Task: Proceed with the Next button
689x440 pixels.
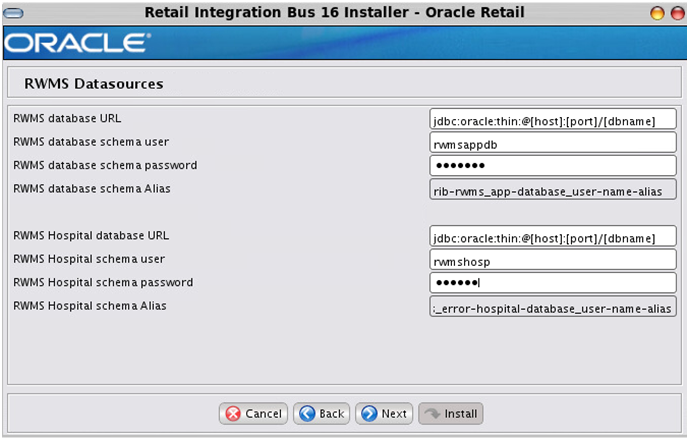Action: [x=384, y=414]
